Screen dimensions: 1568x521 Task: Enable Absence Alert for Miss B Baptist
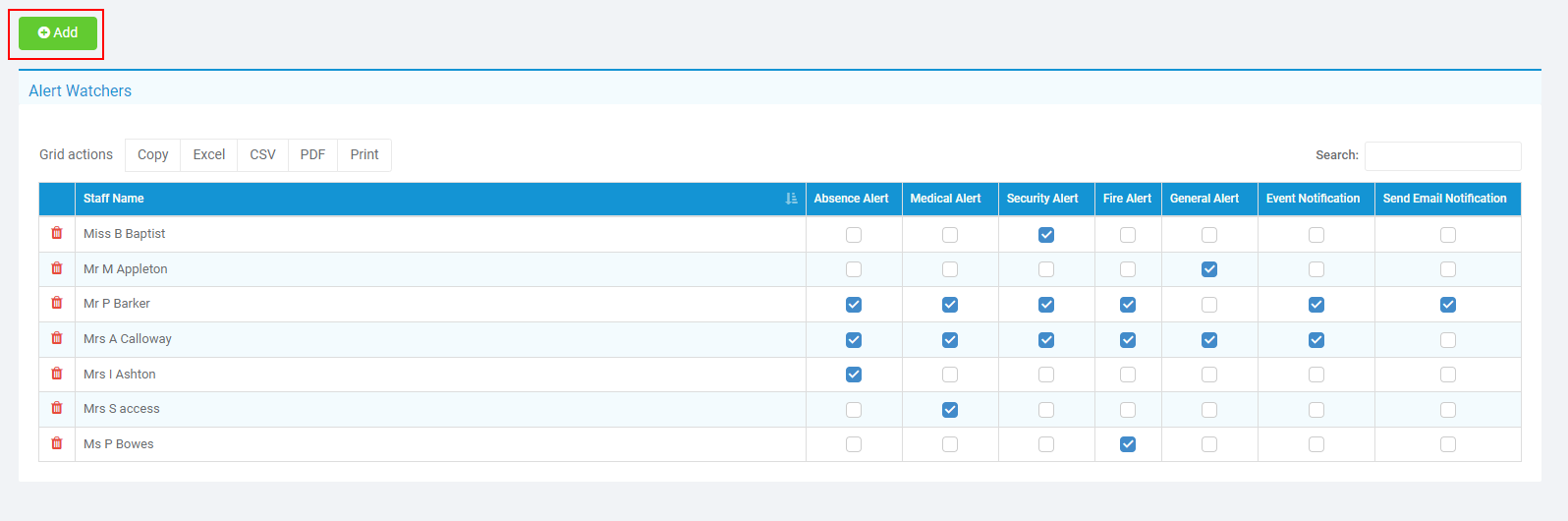[x=854, y=235]
